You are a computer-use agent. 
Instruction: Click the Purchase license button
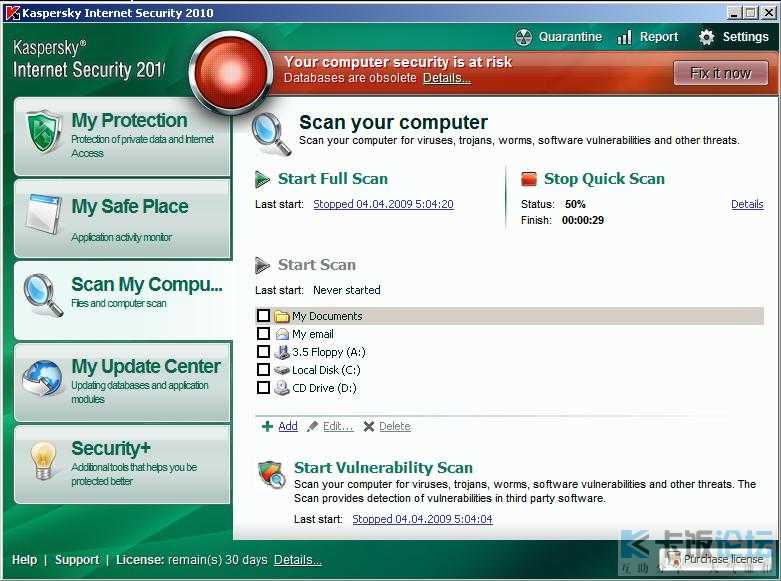(x=715, y=559)
